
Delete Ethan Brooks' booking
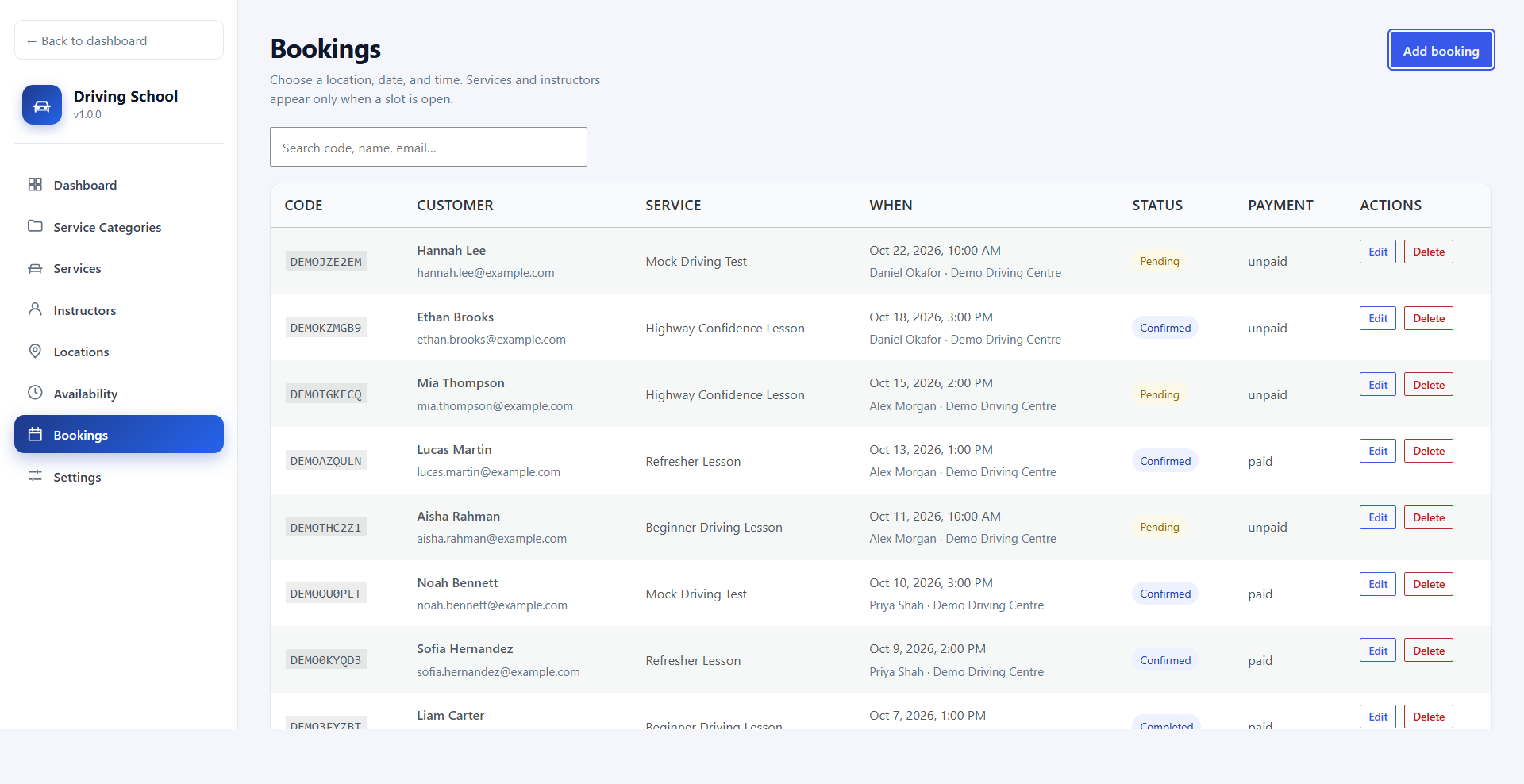(x=1428, y=318)
